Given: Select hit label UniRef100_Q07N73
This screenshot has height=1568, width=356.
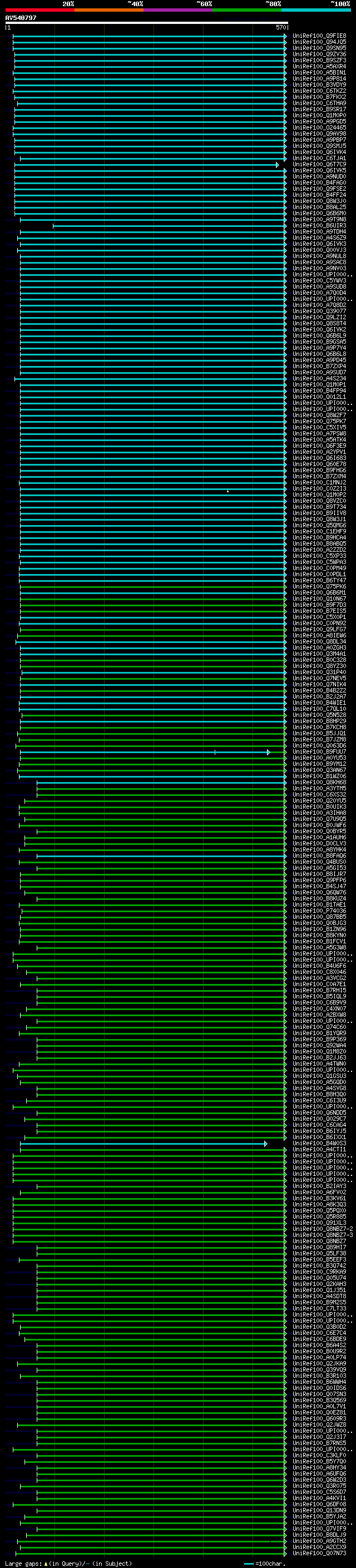Looking at the screenshot, I should point(319,1553).
